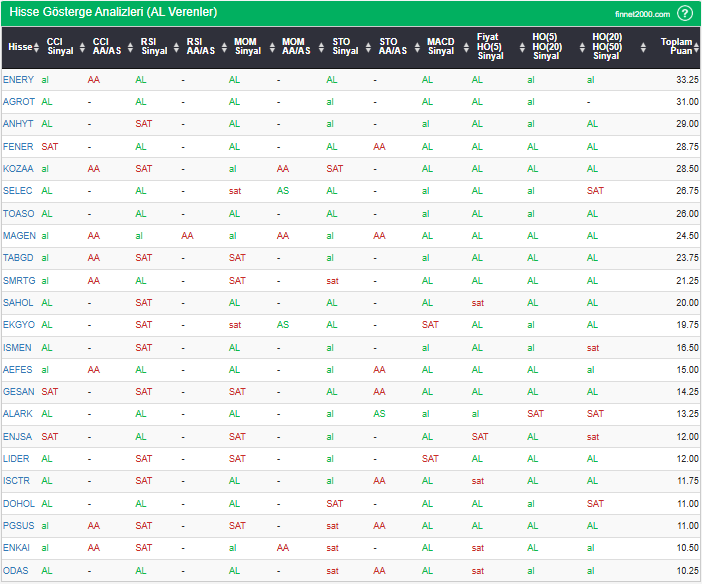Select MAGEN total score 24.50
702x584 pixels.
pos(687,236)
